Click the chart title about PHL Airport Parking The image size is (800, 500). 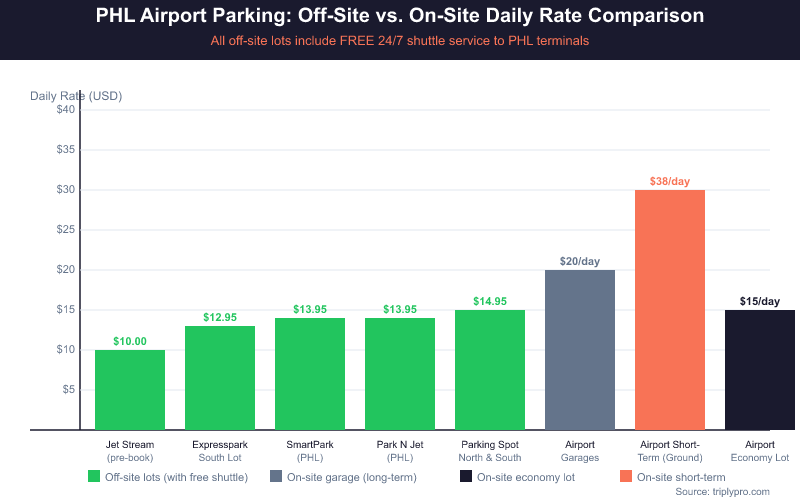pos(400,17)
